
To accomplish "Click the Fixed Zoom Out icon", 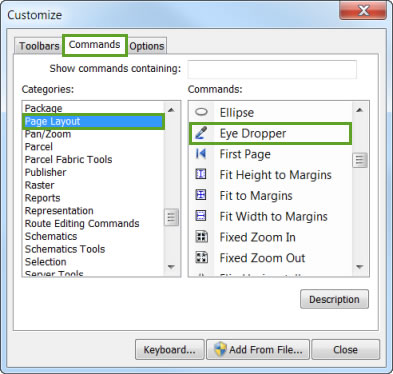I will coord(201,257).
